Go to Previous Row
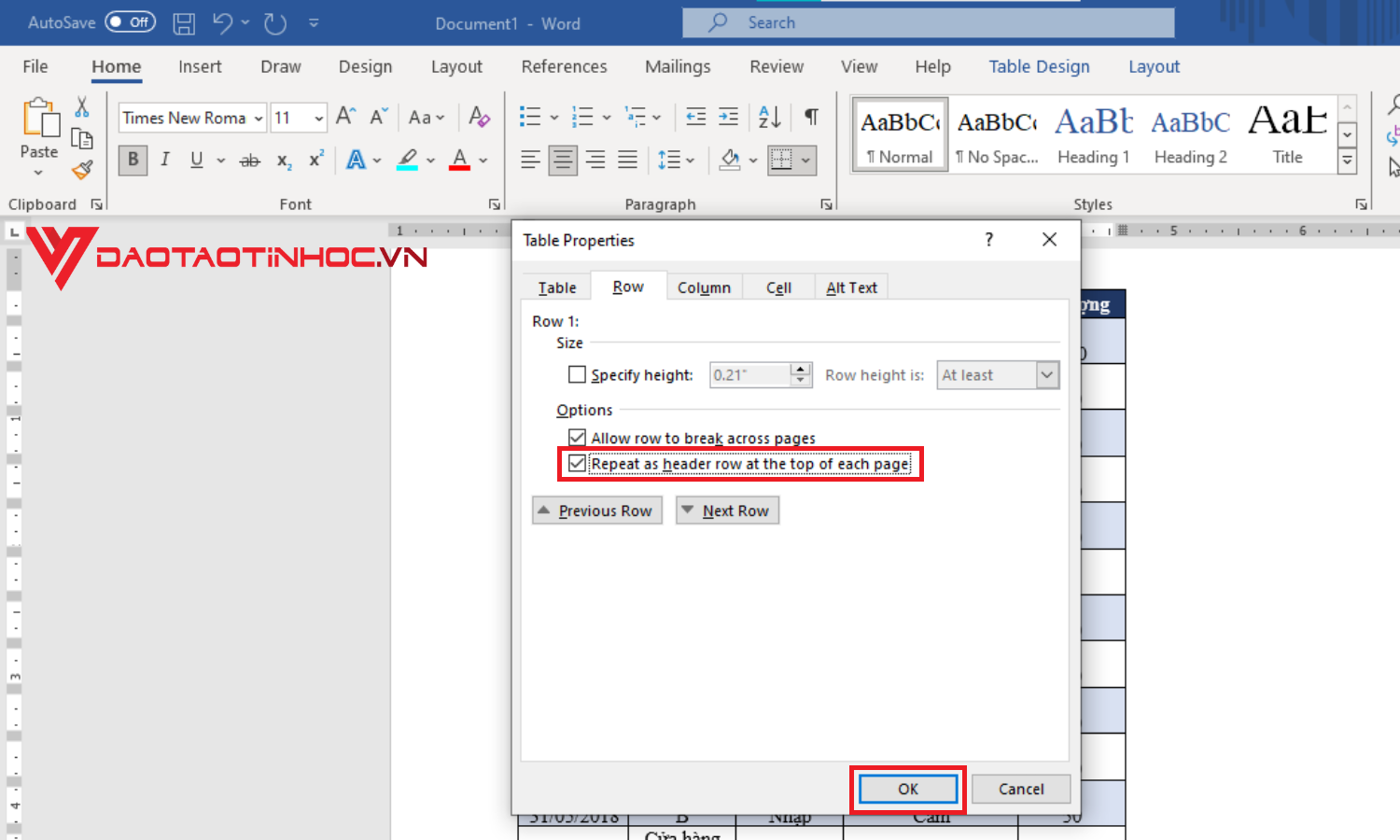Image resolution: width=1400 pixels, height=840 pixels. point(597,511)
